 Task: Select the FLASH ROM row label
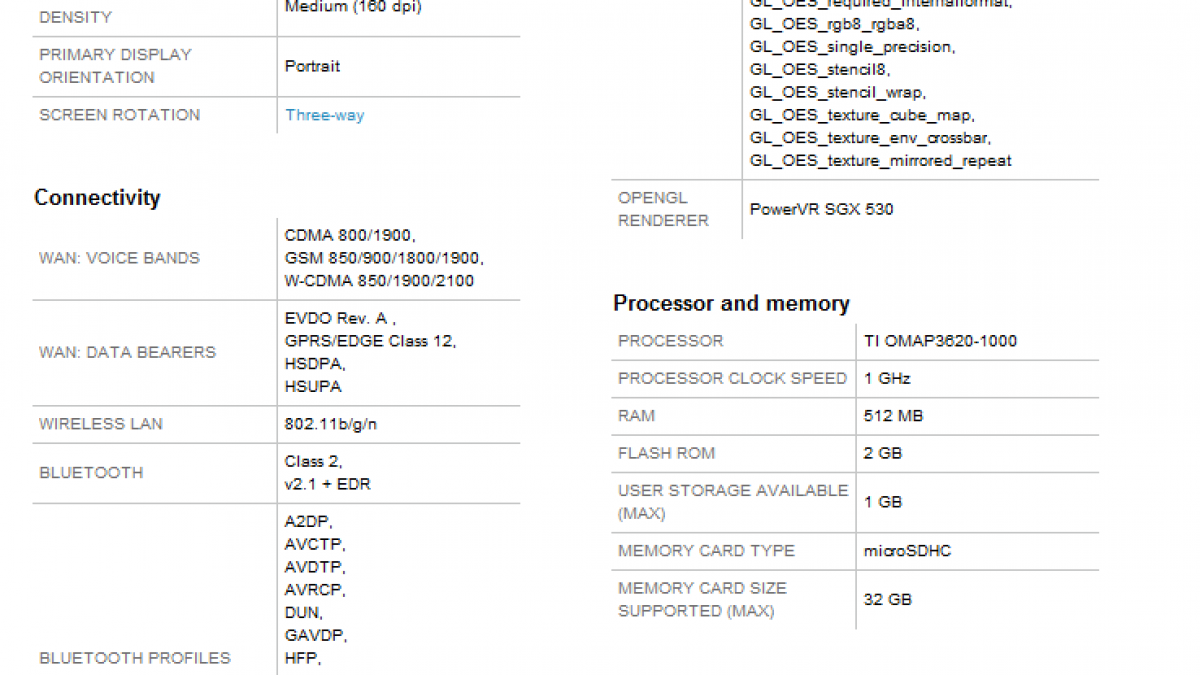tap(667, 453)
